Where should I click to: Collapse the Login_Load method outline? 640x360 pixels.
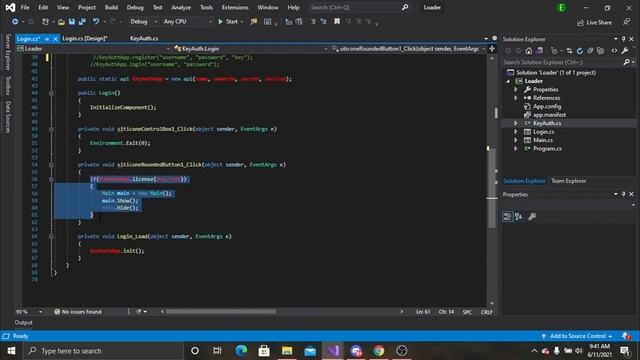51,236
